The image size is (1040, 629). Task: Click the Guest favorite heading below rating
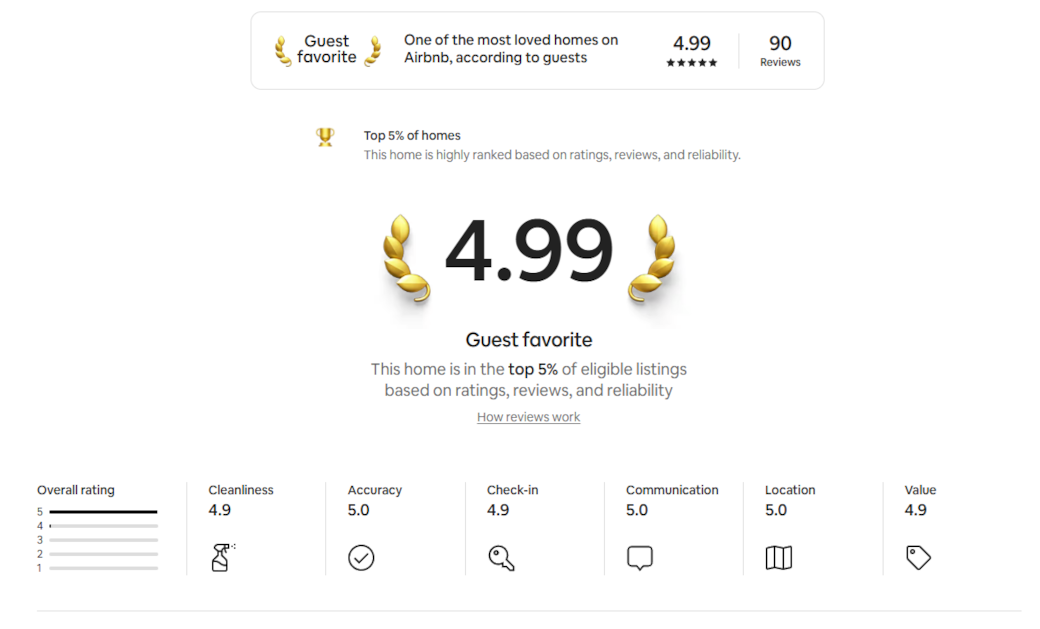pos(529,340)
